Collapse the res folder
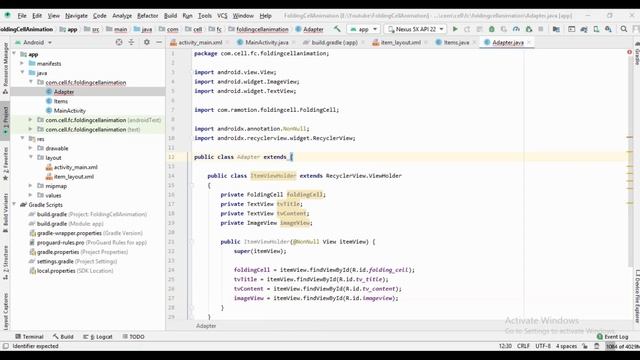 [x=22, y=139]
